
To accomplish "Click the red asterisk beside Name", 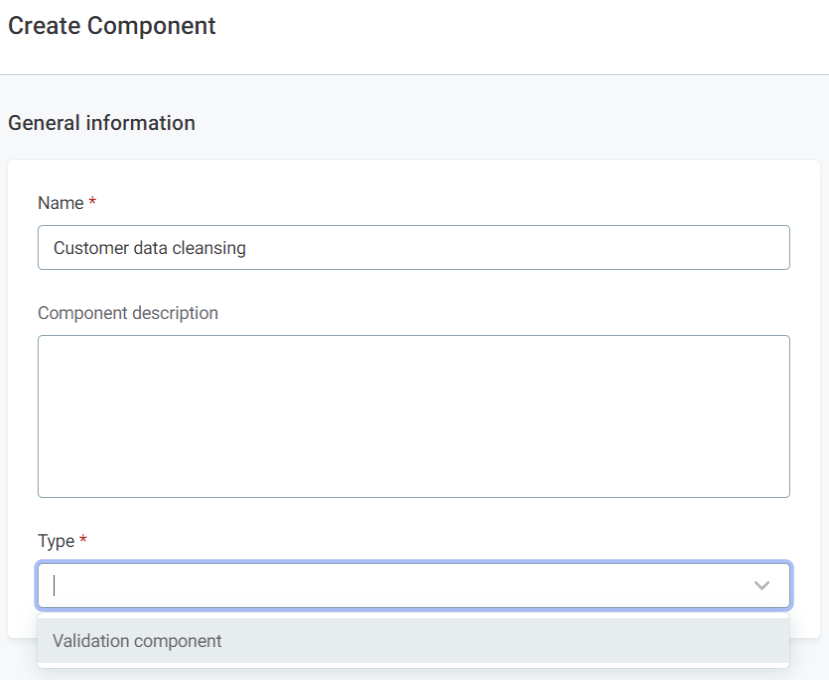I will coord(93,203).
